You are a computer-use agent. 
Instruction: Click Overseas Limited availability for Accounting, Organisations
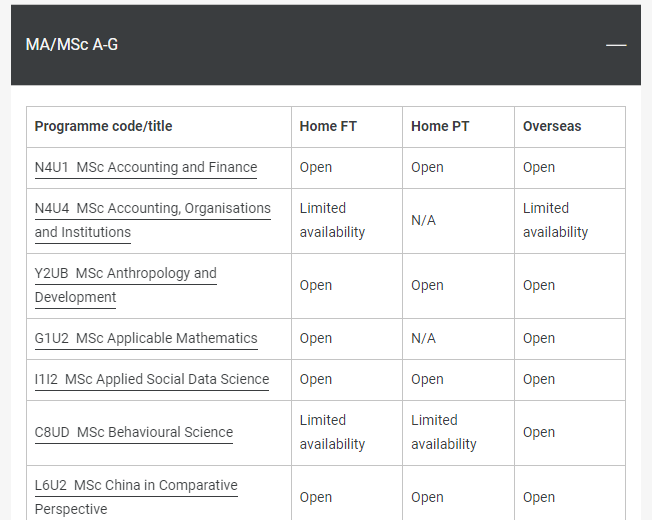[x=556, y=220]
